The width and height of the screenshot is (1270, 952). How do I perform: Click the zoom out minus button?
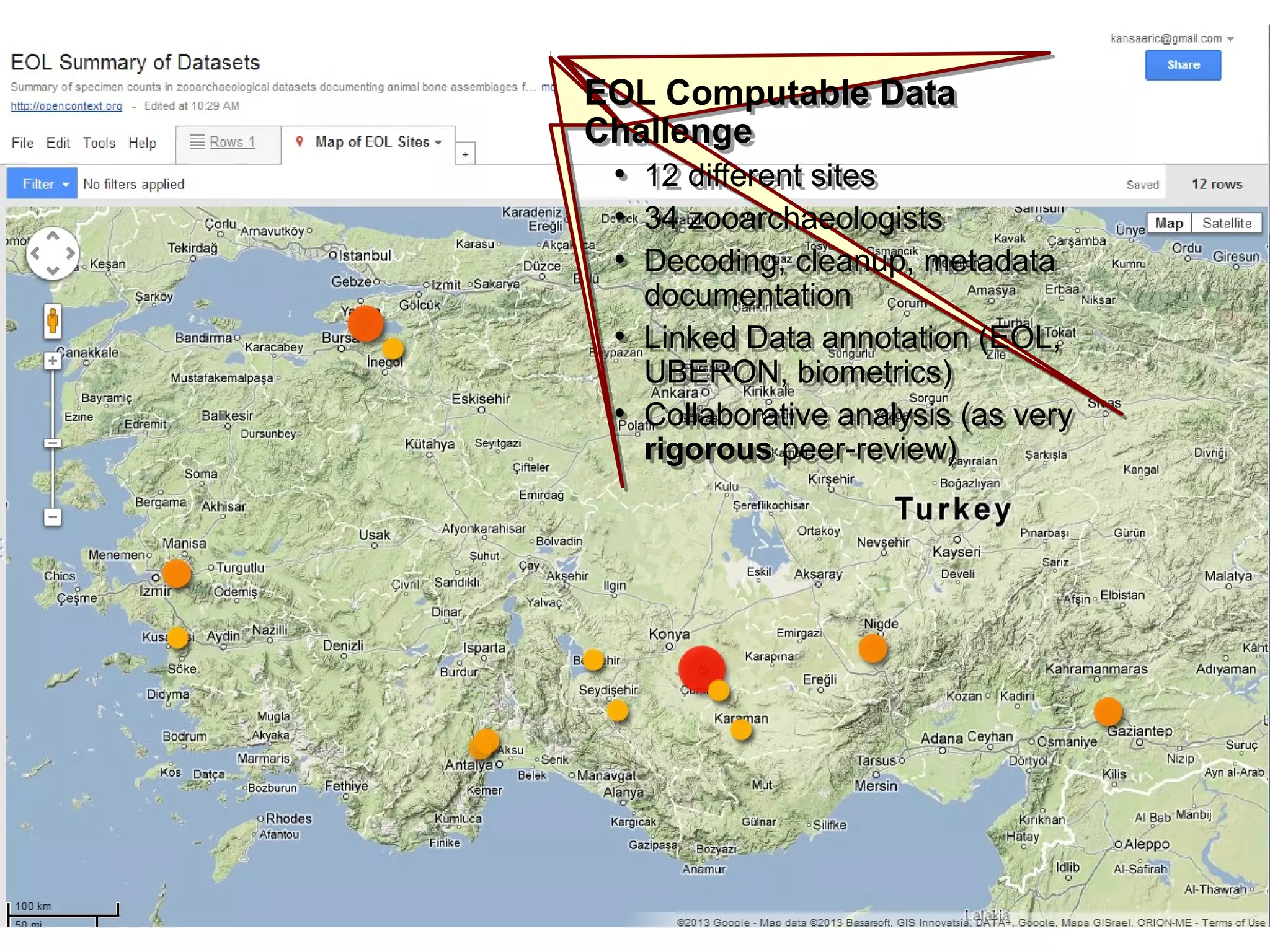coord(53,516)
